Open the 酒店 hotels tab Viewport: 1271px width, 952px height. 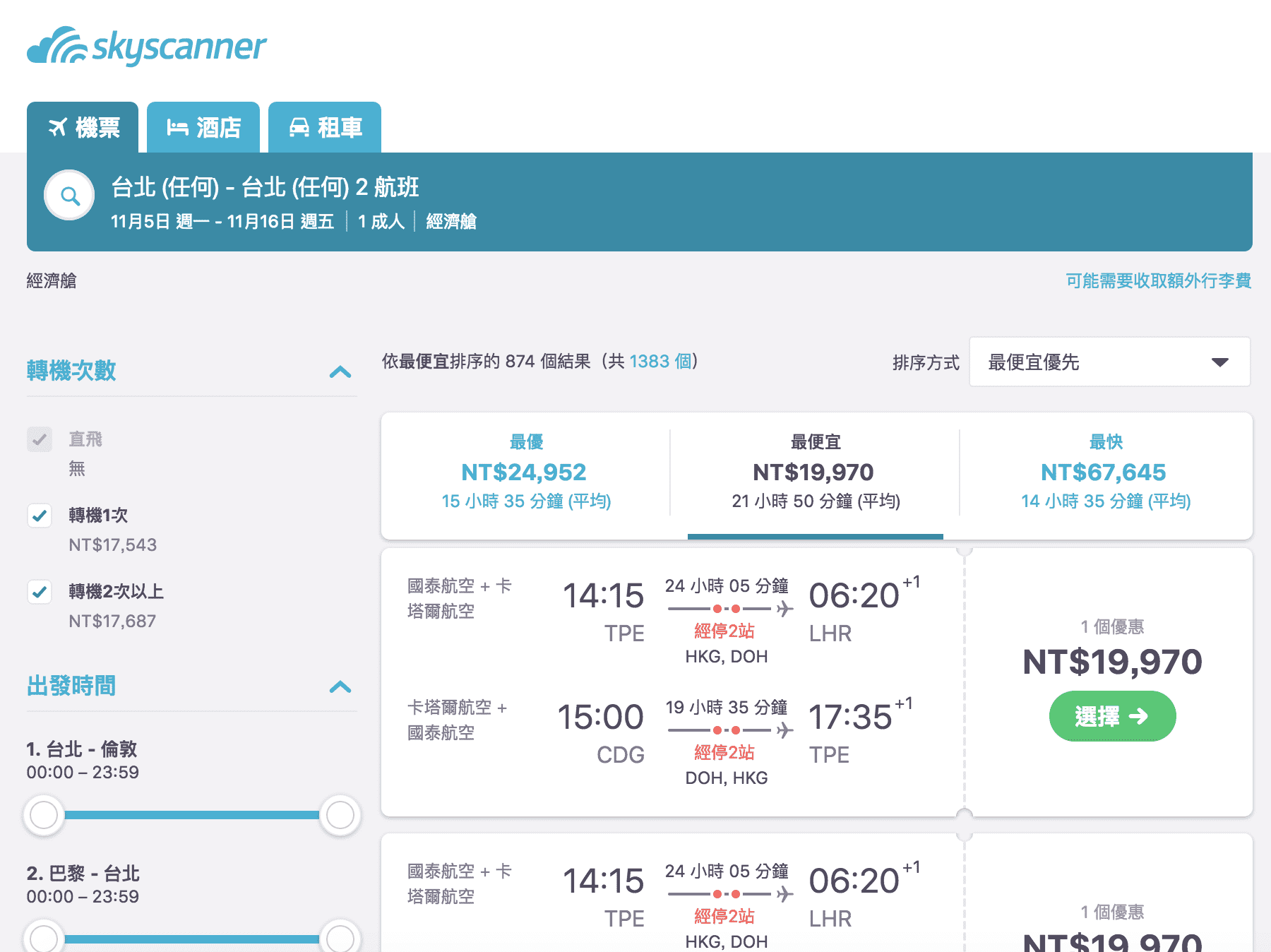(203, 127)
